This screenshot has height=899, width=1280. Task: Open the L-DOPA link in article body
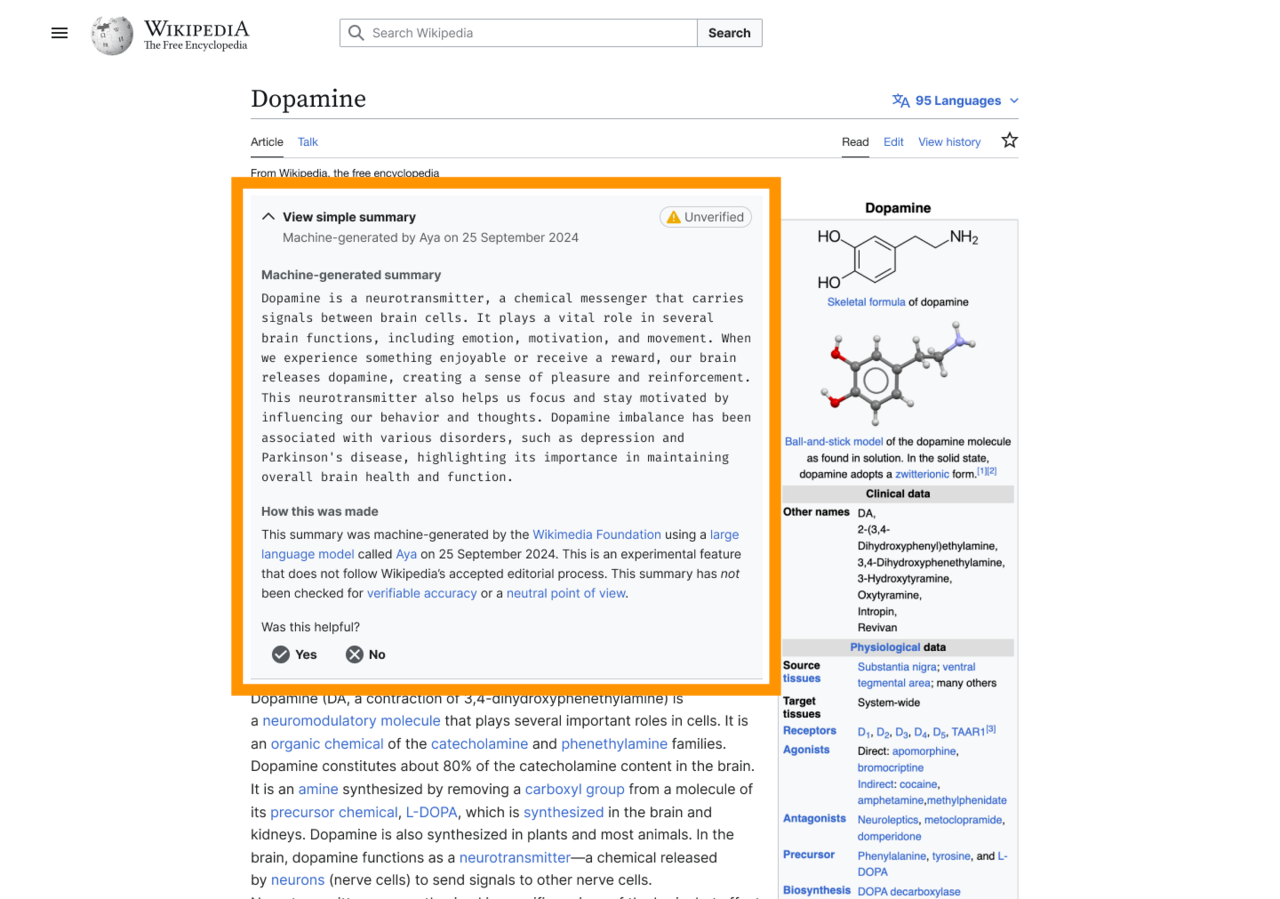(x=432, y=812)
